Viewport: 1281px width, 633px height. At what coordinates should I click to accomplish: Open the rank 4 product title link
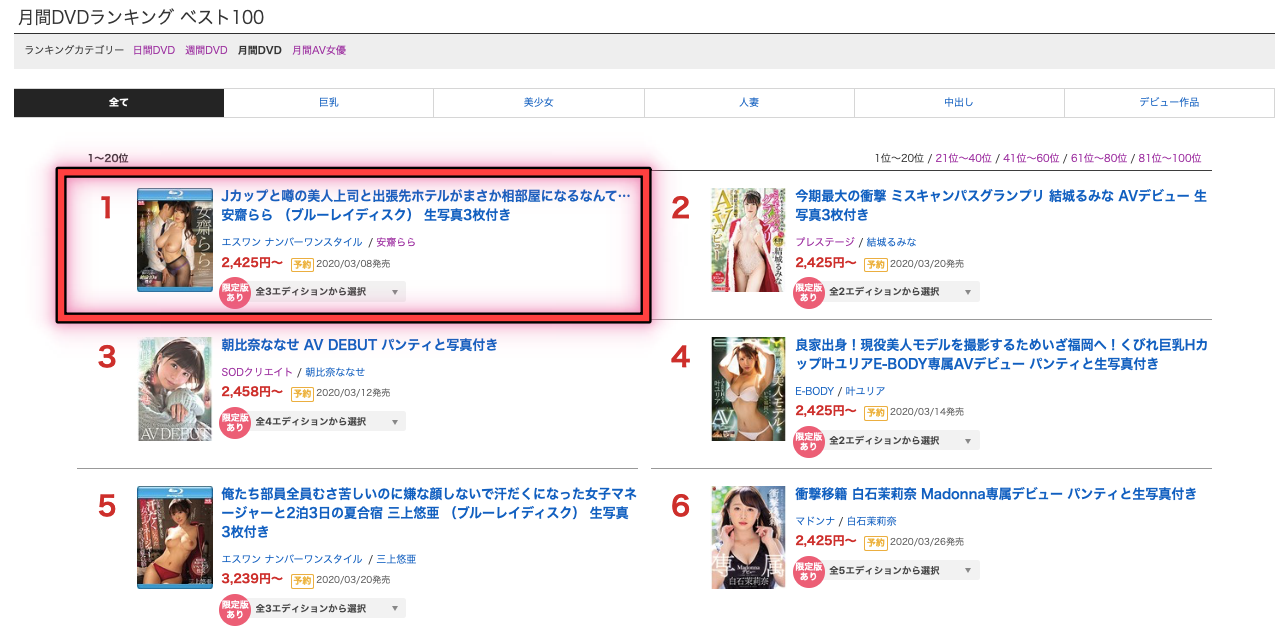coord(1001,355)
